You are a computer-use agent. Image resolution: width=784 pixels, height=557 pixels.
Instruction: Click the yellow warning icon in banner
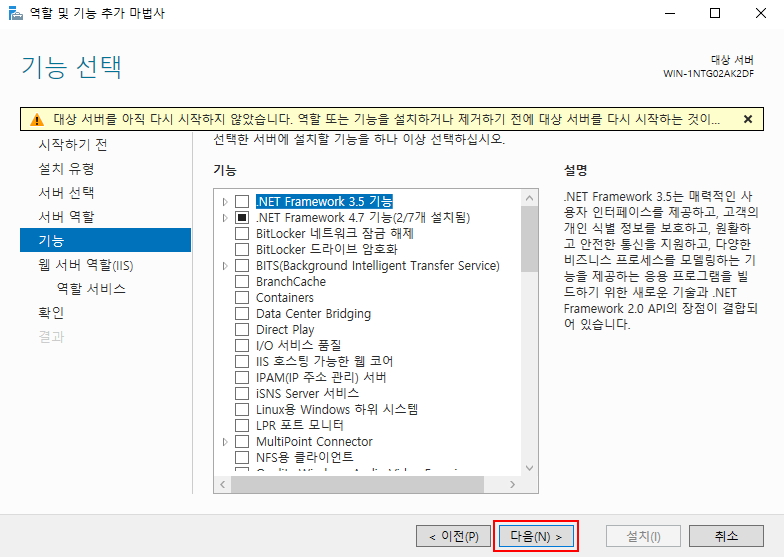(x=36, y=119)
